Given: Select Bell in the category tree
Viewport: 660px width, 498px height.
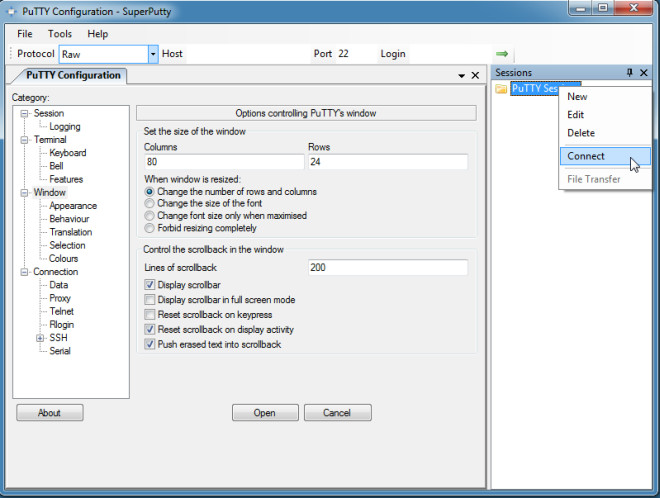Looking at the screenshot, I should coord(56,166).
